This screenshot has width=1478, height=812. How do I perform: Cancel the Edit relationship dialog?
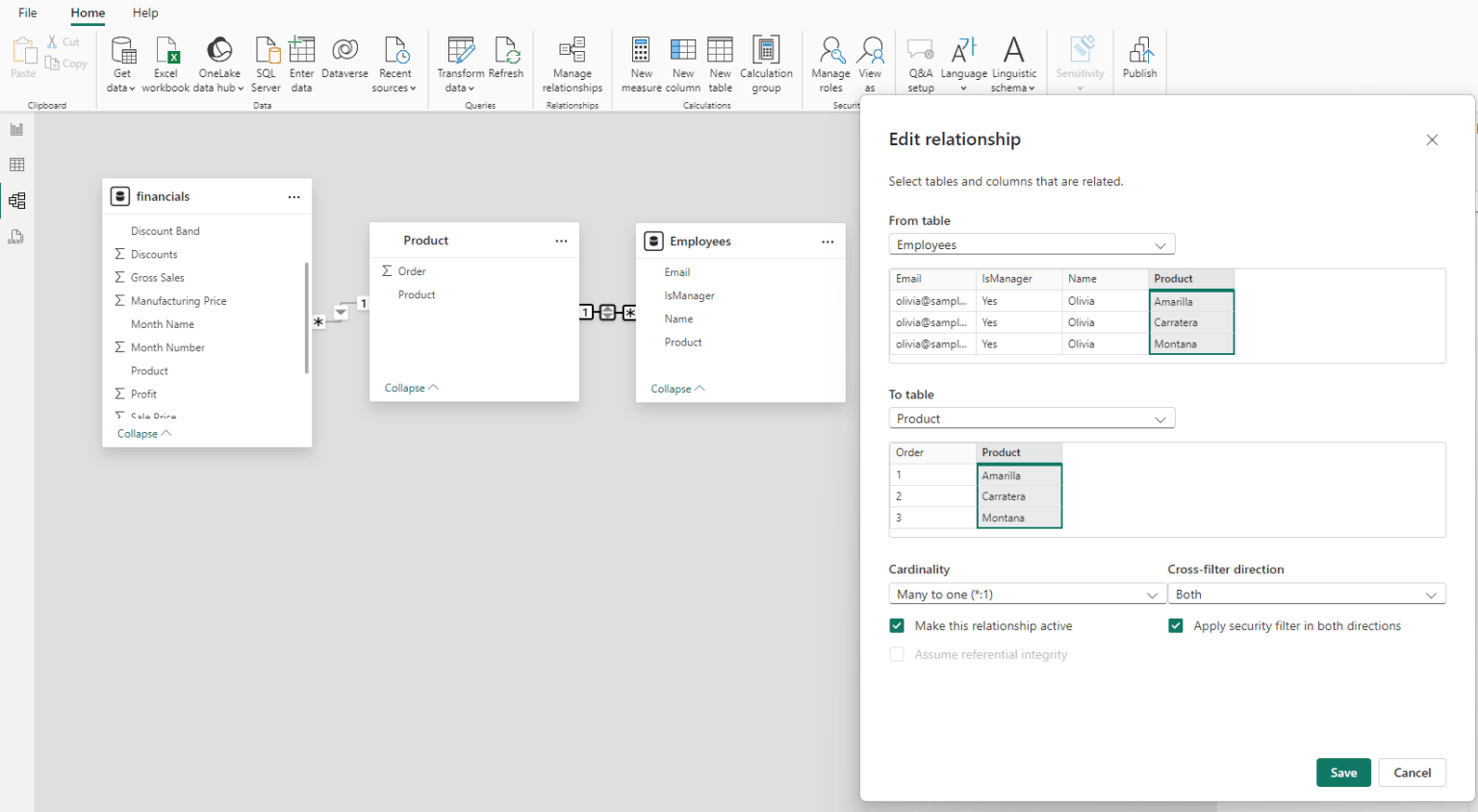click(x=1412, y=773)
